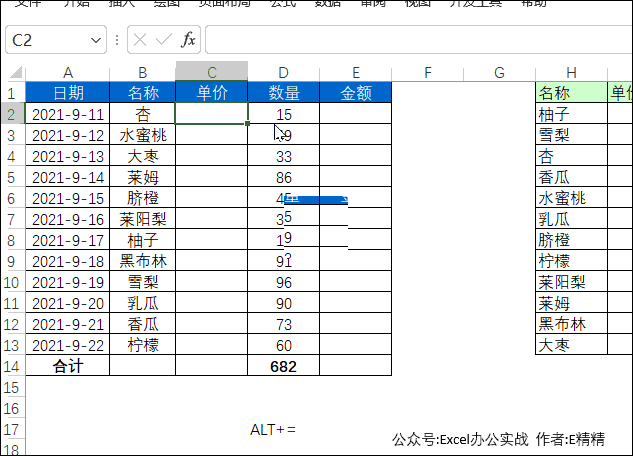Click date cell 2021-9-11
Screen dimensions: 633x456
coord(67,114)
